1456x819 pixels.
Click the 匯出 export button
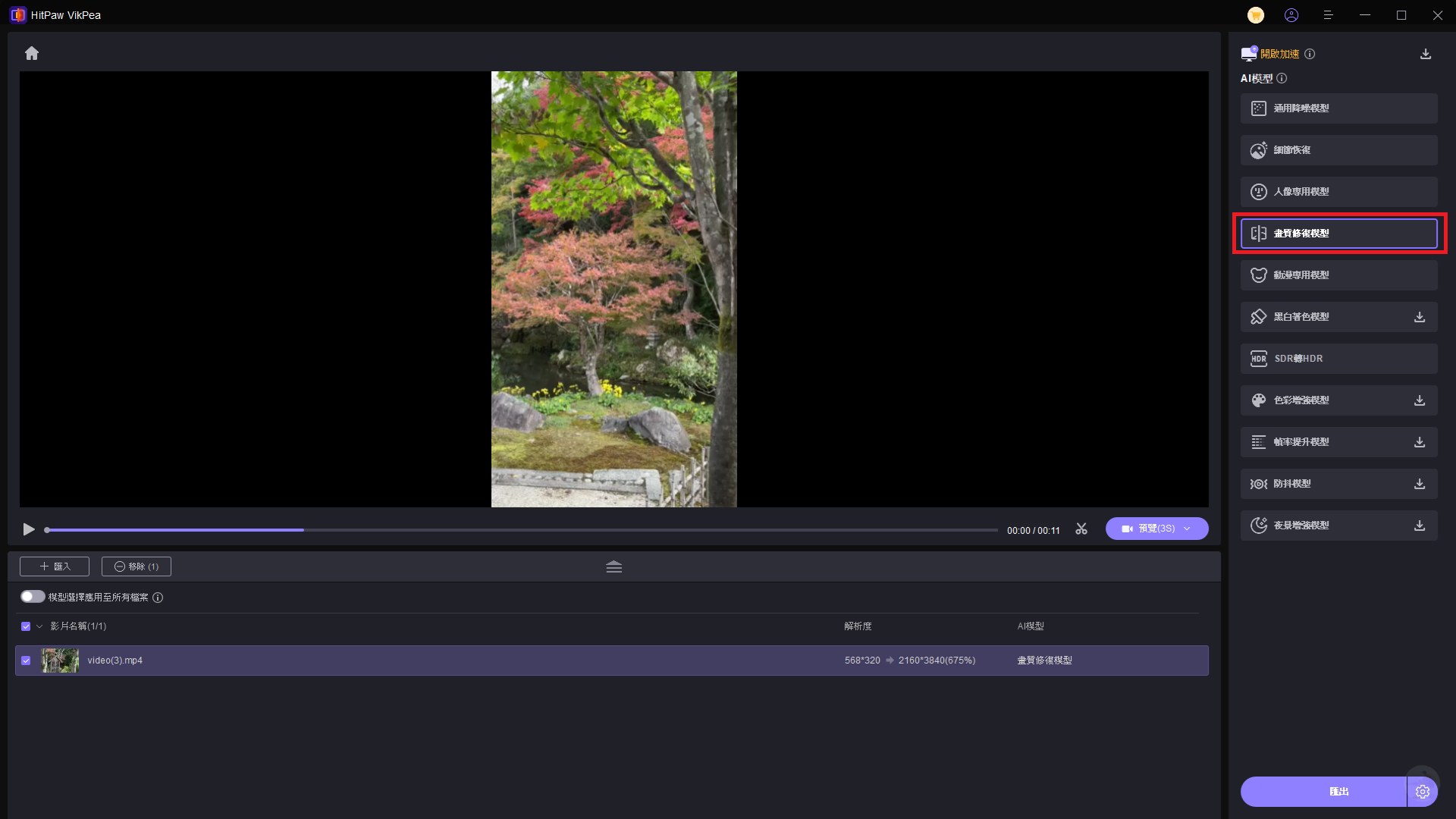1323,792
